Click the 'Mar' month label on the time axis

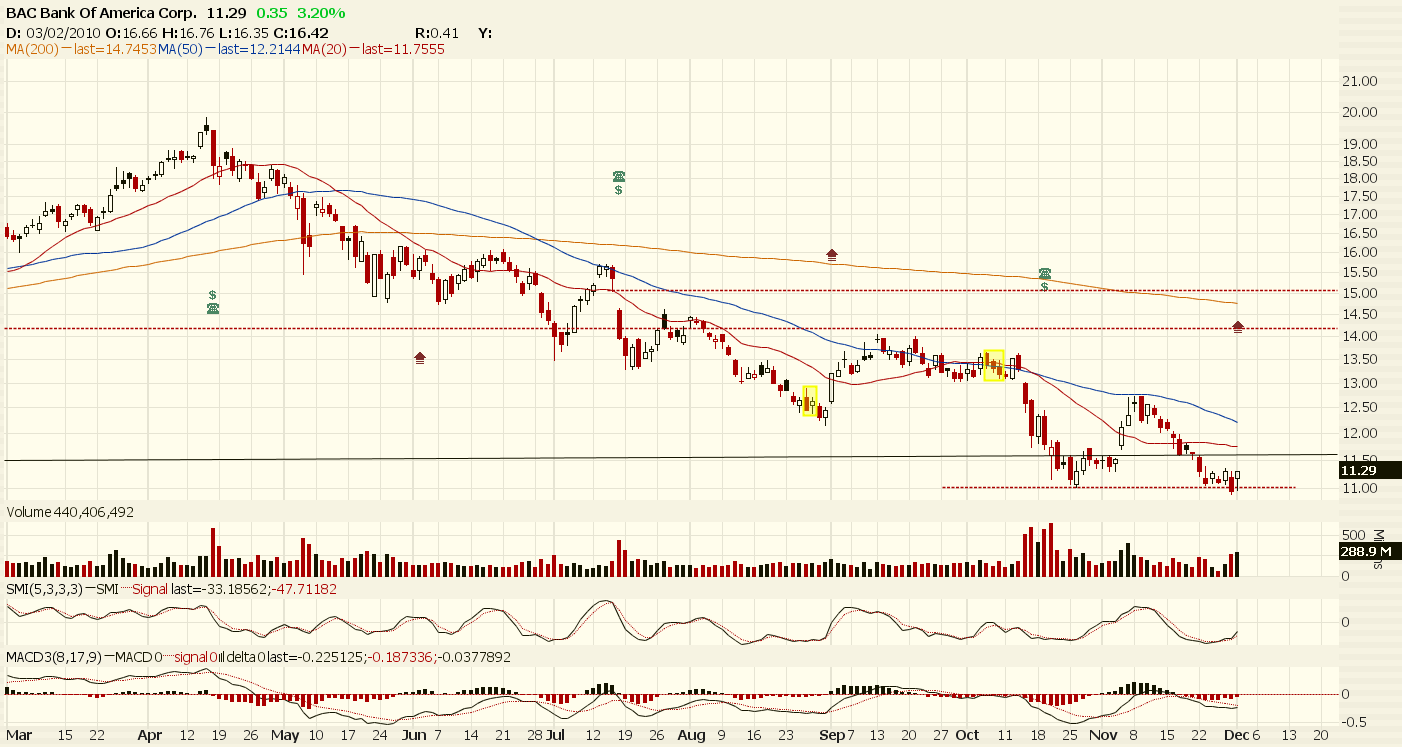[19, 735]
